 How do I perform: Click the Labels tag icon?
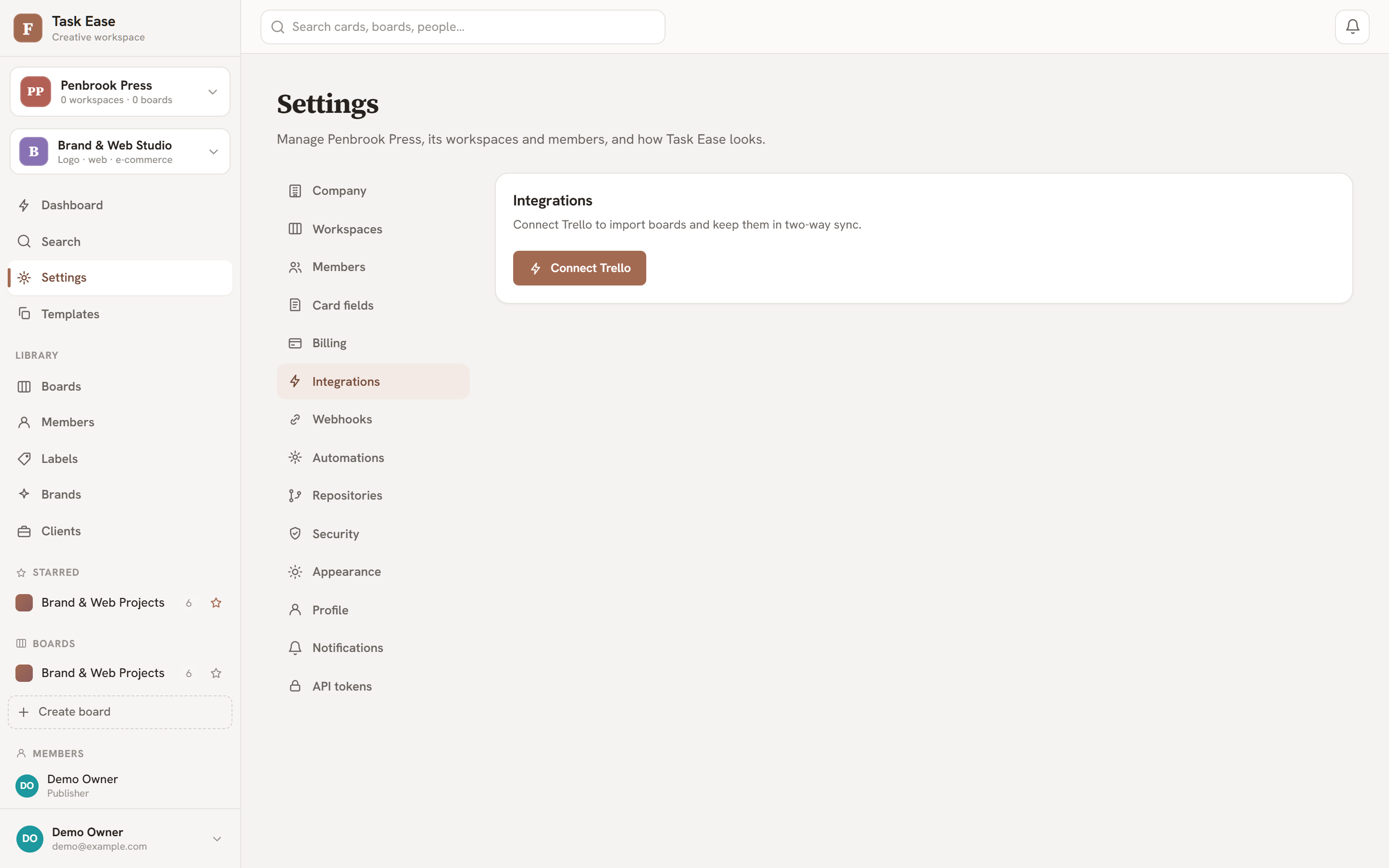coord(24,458)
